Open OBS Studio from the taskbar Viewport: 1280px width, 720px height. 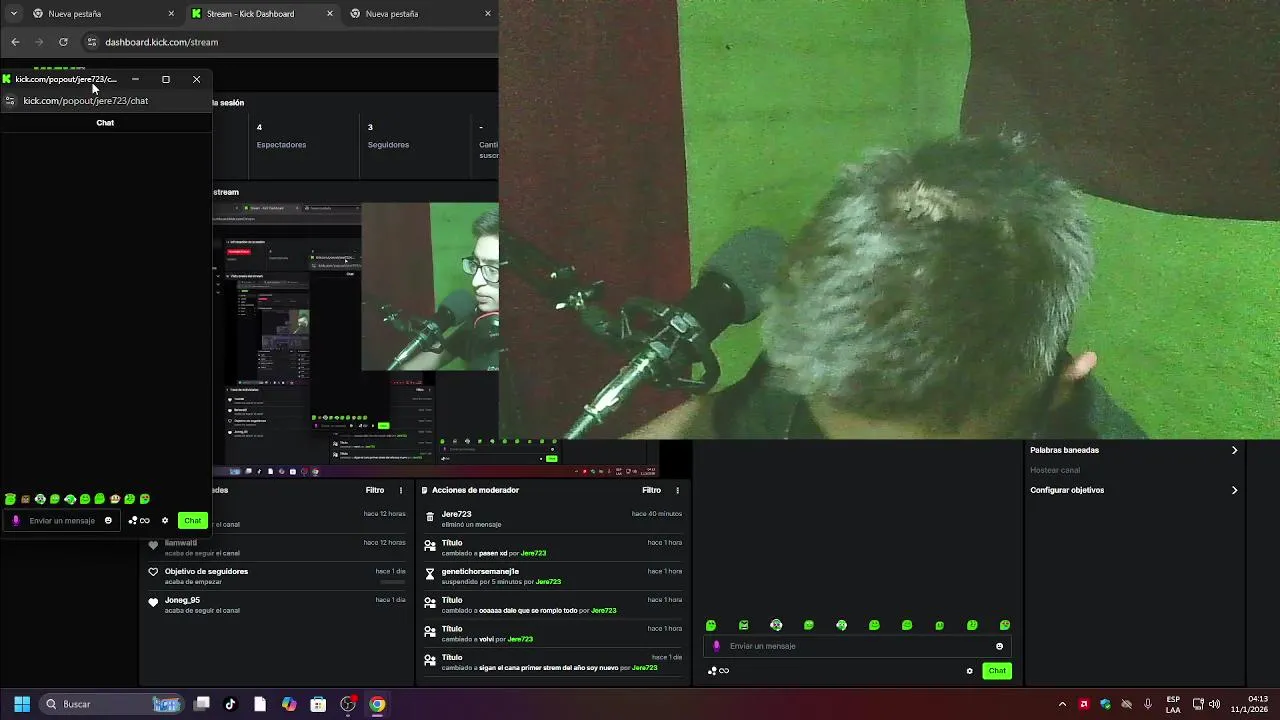[348, 704]
